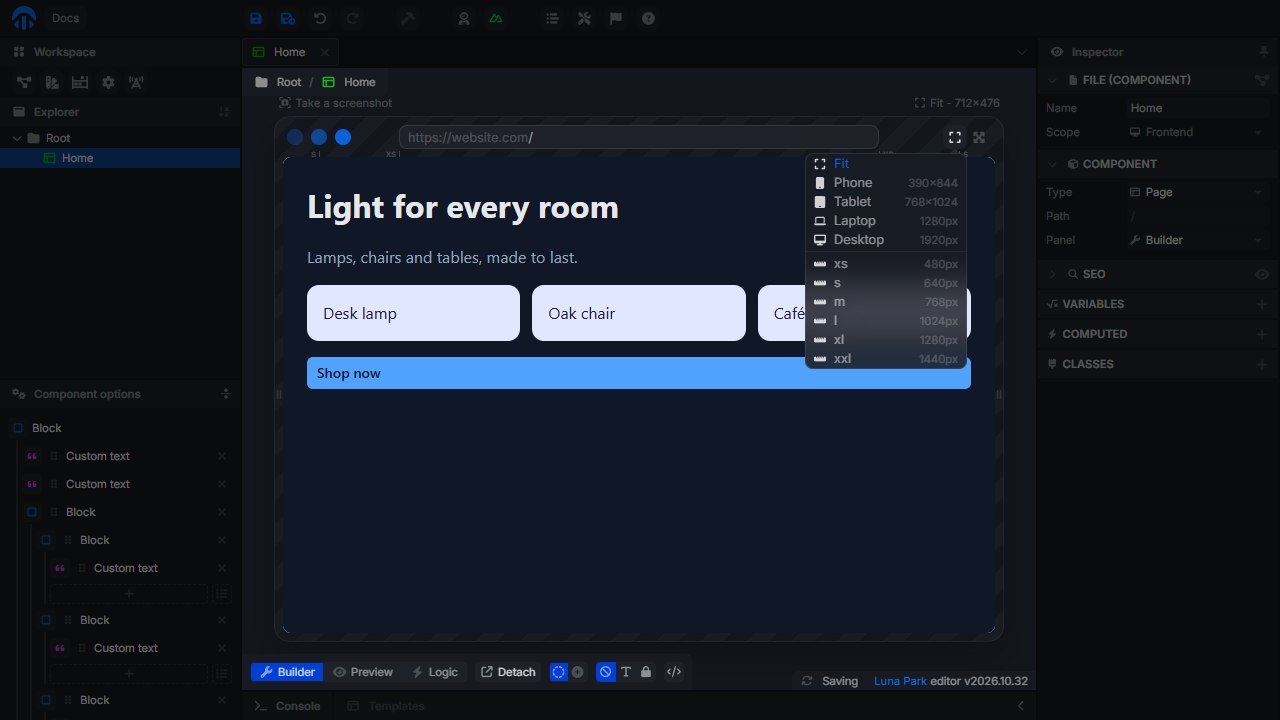Collapse the COMPONENT section
Image resolution: width=1280 pixels, height=720 pixels.
tap(1053, 164)
